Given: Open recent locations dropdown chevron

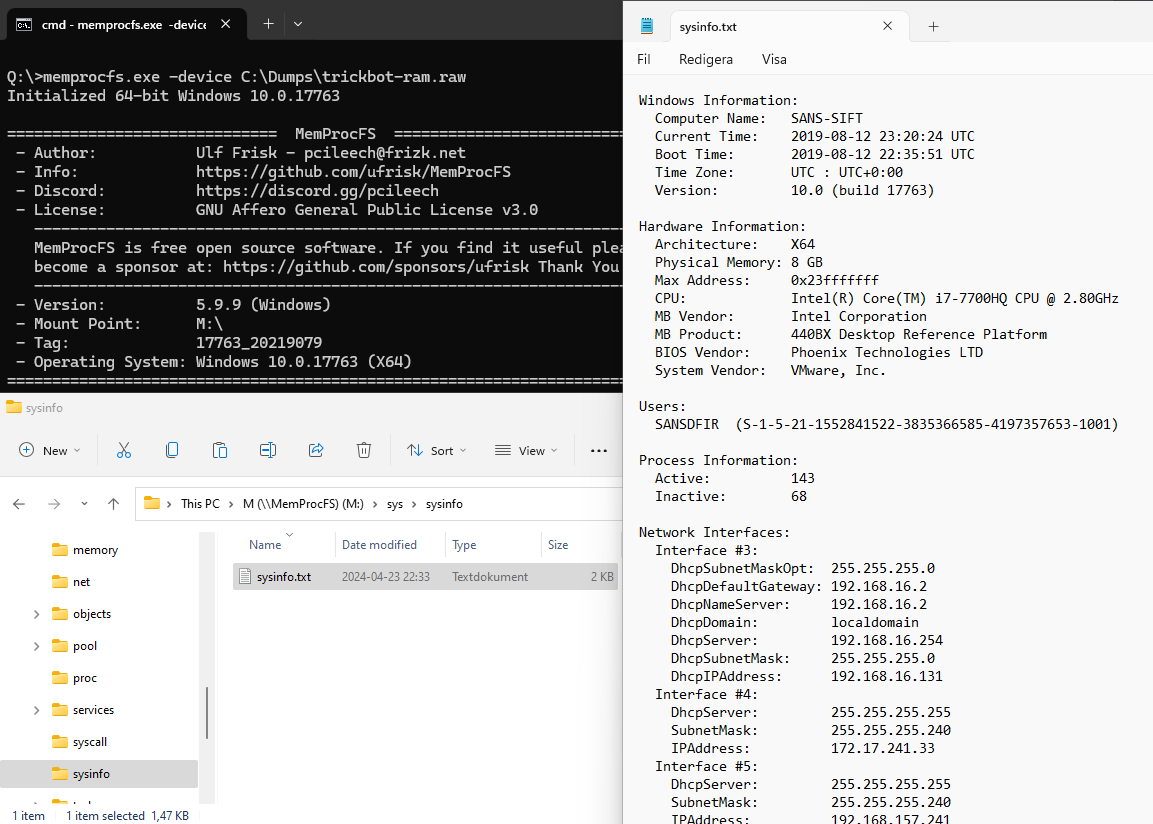Looking at the screenshot, I should [x=85, y=504].
